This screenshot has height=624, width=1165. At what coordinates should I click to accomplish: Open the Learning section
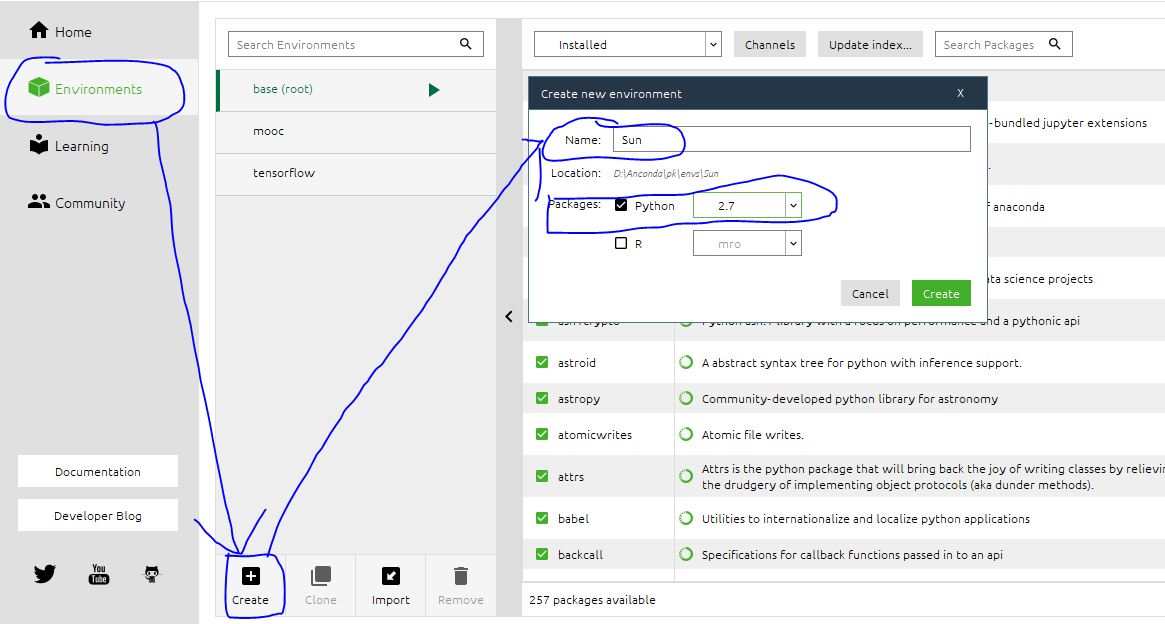tap(68, 146)
